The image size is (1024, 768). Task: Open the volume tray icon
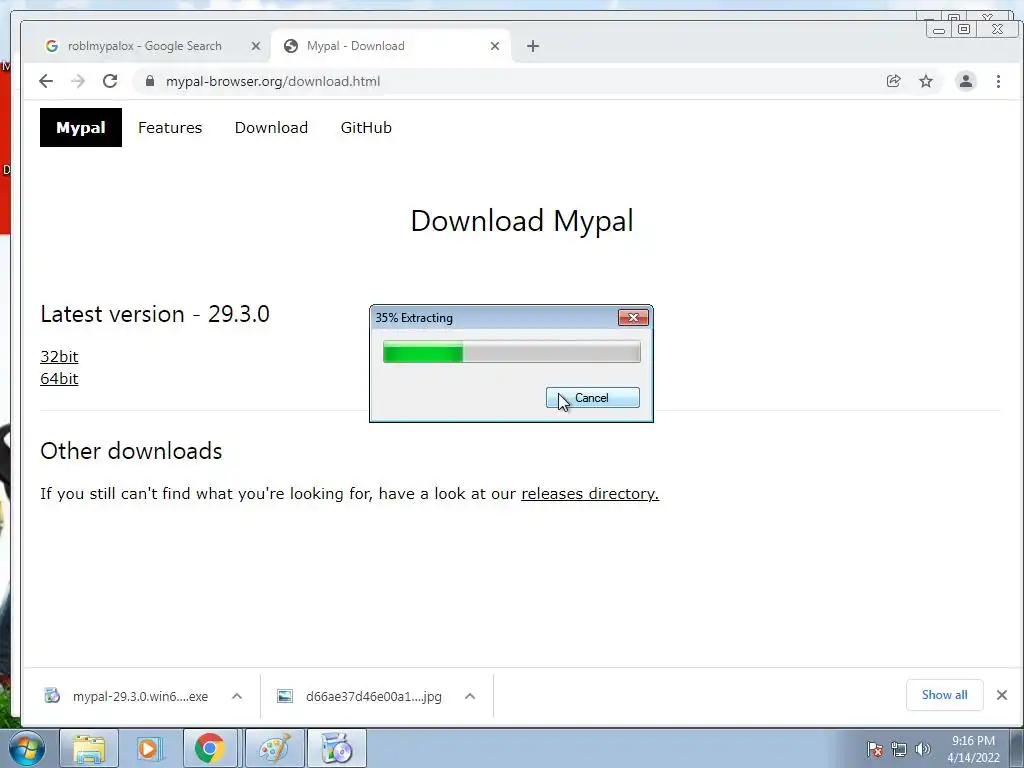coord(922,749)
